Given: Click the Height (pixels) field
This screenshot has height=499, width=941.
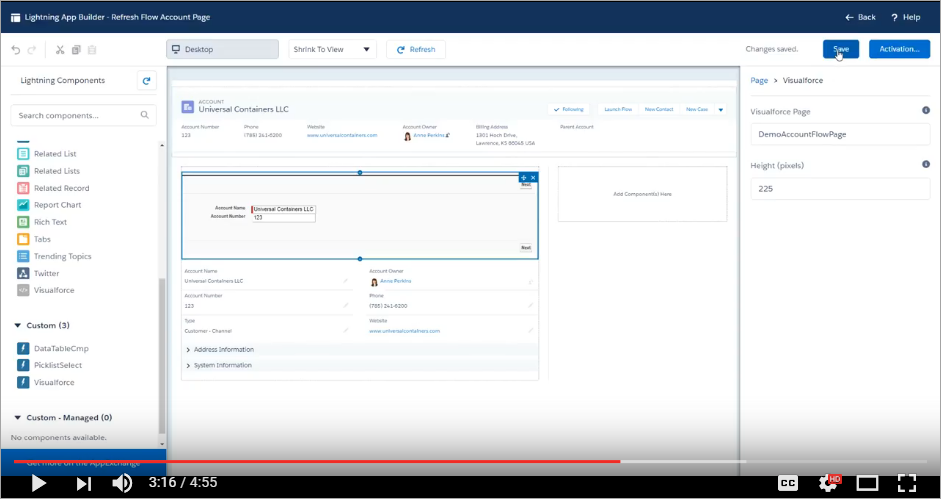Looking at the screenshot, I should click(x=840, y=189).
